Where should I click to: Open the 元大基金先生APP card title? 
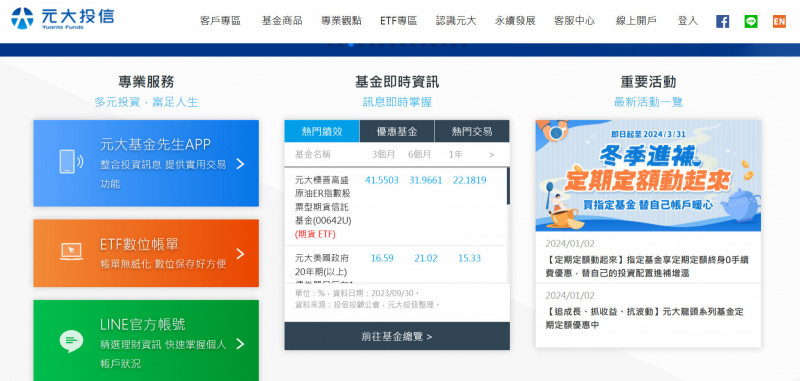pos(155,145)
